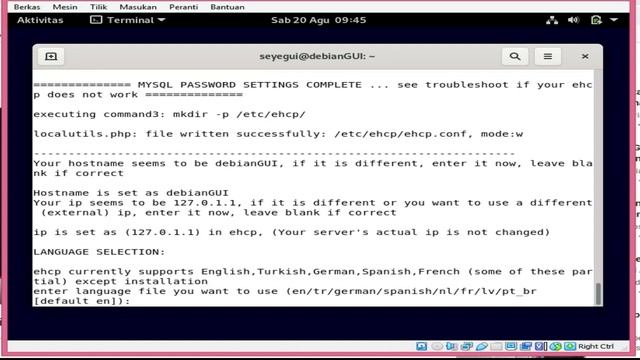This screenshot has height=360, width=640.
Task: Open the terminal hamburger menu
Action: pyautogui.click(x=548, y=56)
